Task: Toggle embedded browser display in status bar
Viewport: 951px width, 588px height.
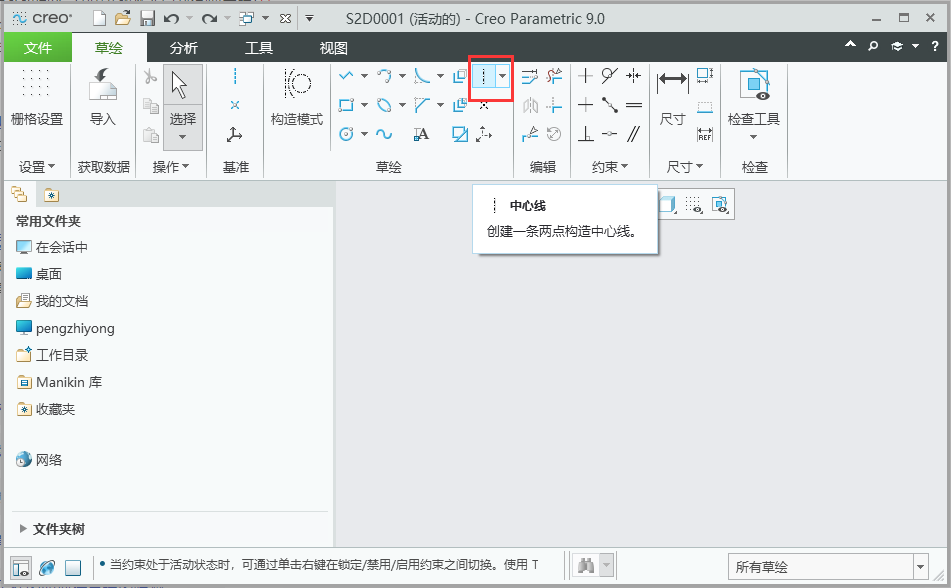Action: point(47,568)
